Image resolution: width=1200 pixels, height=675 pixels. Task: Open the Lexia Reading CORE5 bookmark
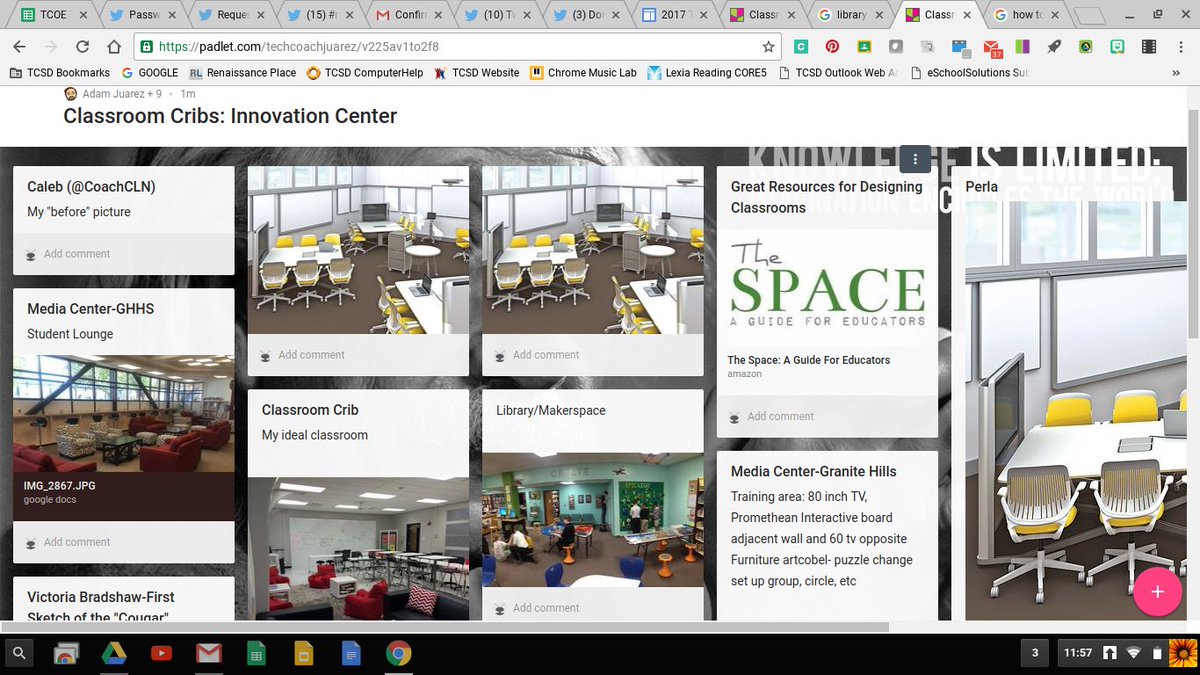tap(707, 73)
